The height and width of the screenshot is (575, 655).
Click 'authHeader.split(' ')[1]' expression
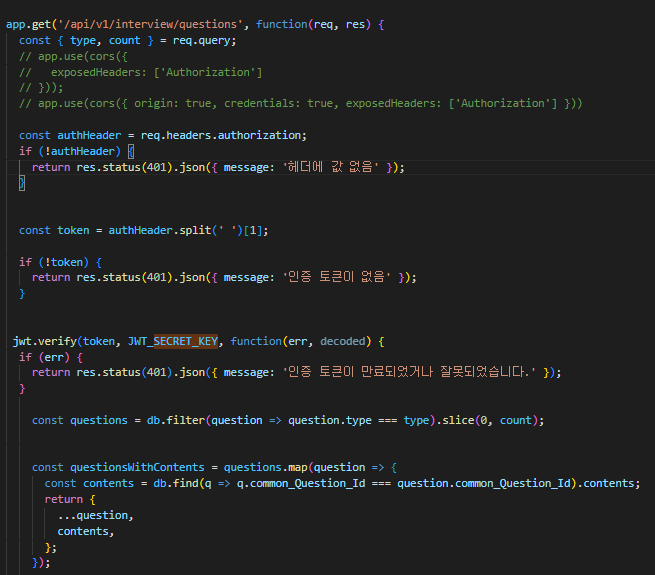pyautogui.click(x=185, y=230)
